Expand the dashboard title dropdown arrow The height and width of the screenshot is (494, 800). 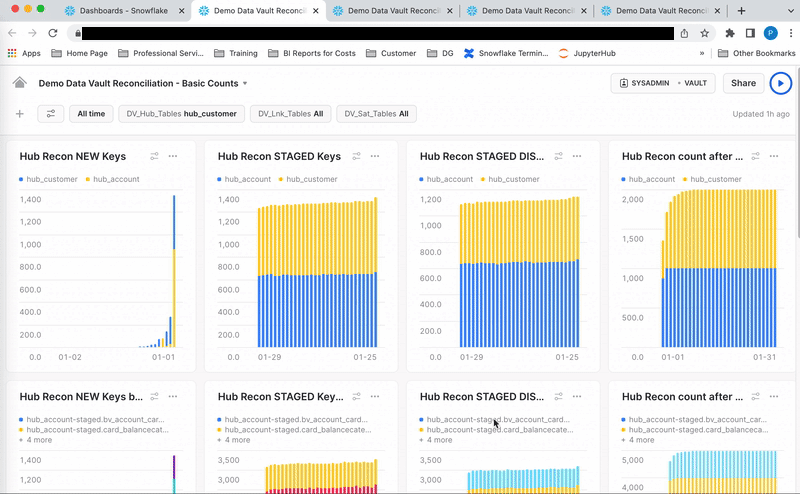pos(245,84)
